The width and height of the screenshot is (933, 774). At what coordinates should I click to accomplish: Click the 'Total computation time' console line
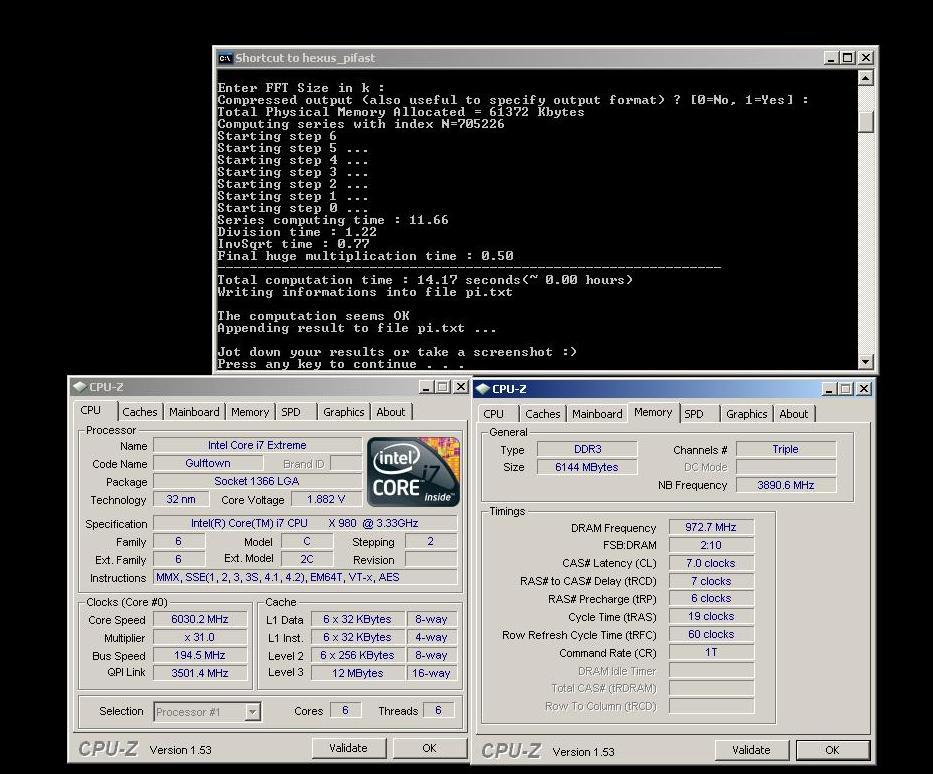click(x=425, y=280)
